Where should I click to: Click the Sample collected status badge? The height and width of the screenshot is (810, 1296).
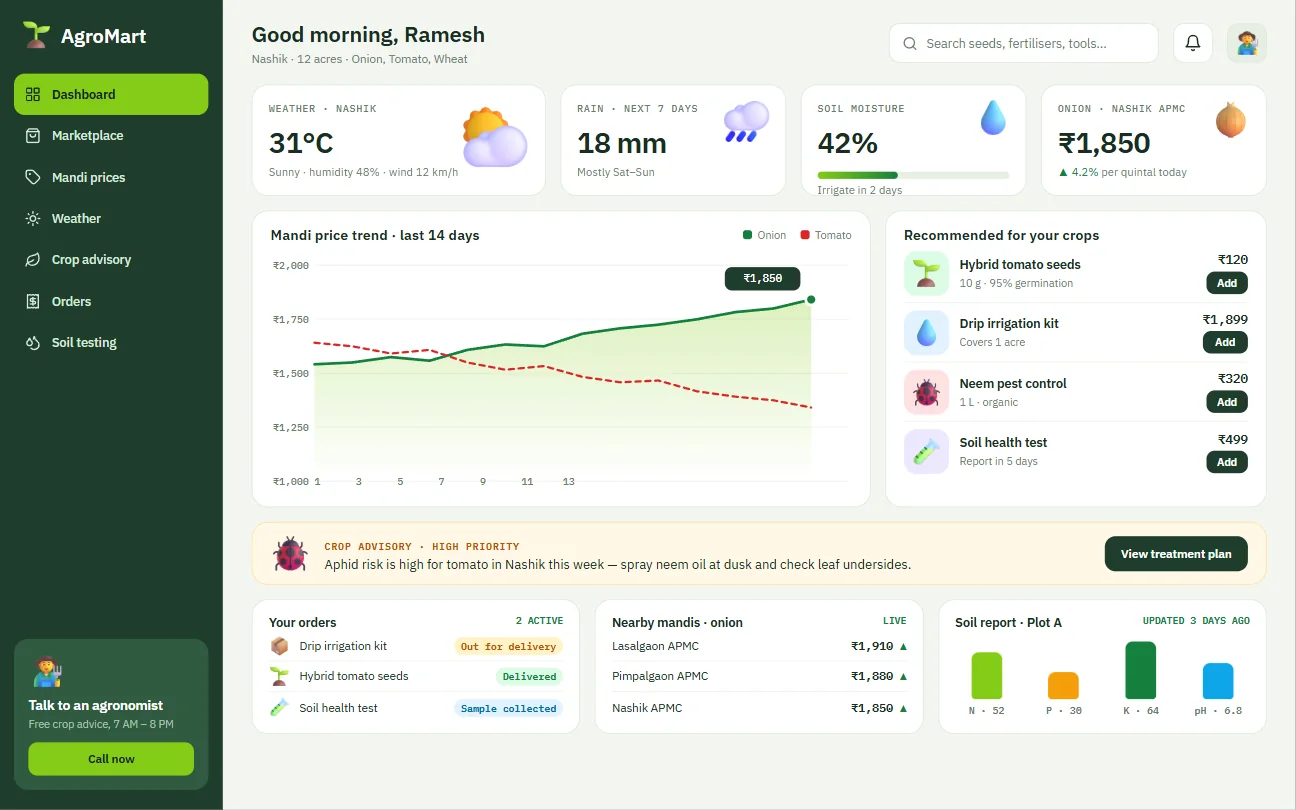click(x=508, y=708)
